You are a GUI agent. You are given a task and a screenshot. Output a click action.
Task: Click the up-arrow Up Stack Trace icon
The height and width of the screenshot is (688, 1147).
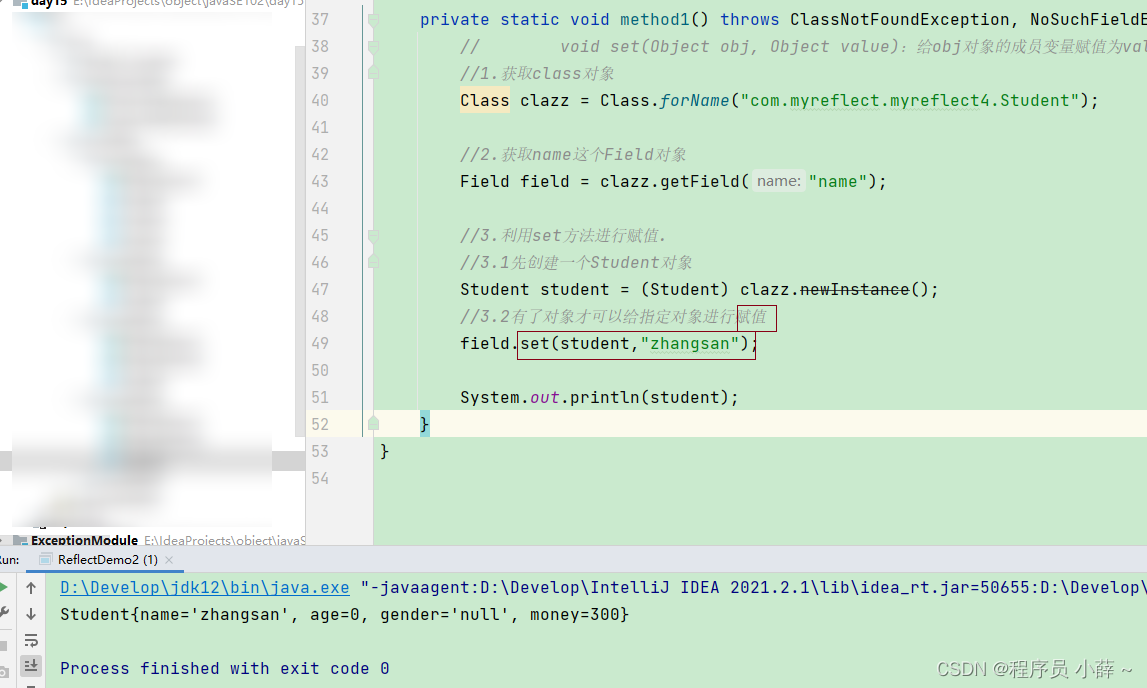click(31, 587)
